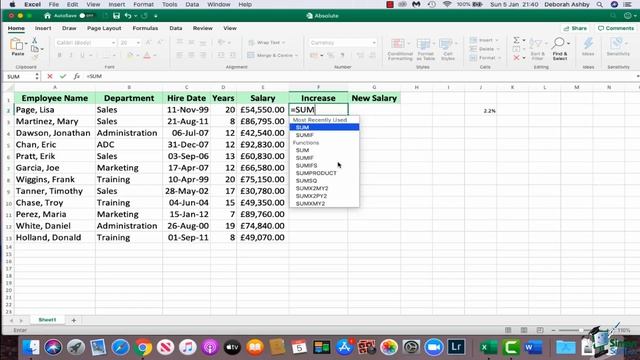The image size is (640, 360).
Task: Click the Share button
Action: point(575,28)
